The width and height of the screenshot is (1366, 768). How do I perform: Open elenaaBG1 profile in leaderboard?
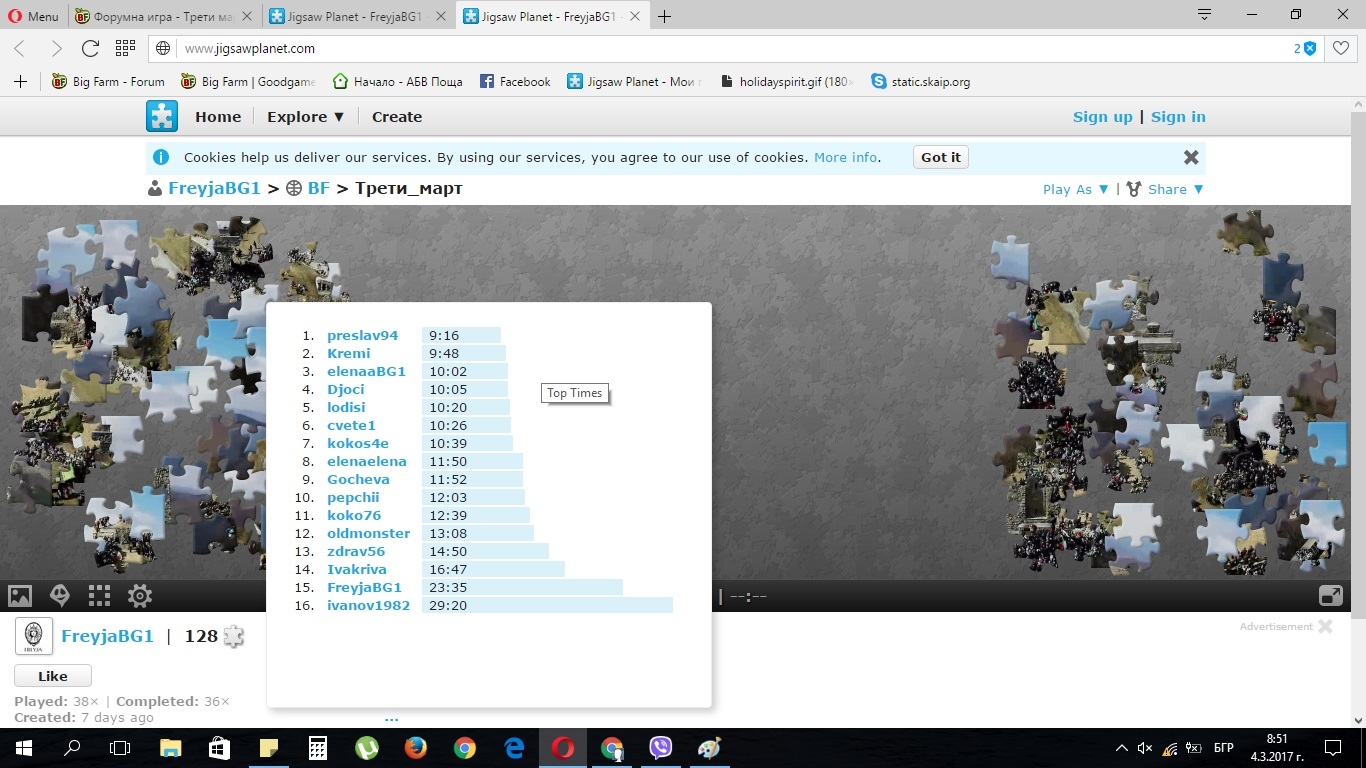tap(366, 372)
